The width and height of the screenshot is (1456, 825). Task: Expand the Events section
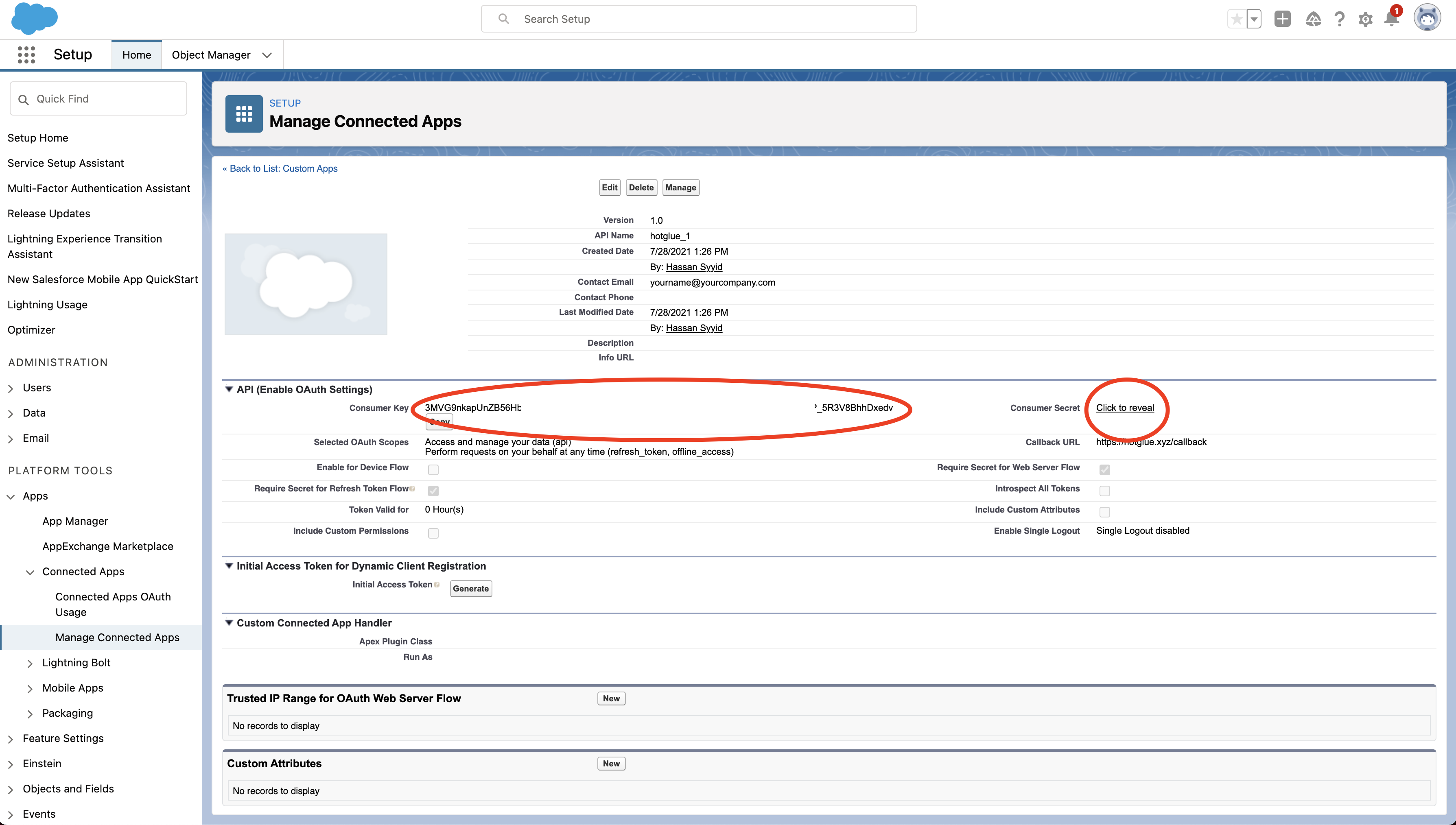tap(11, 815)
